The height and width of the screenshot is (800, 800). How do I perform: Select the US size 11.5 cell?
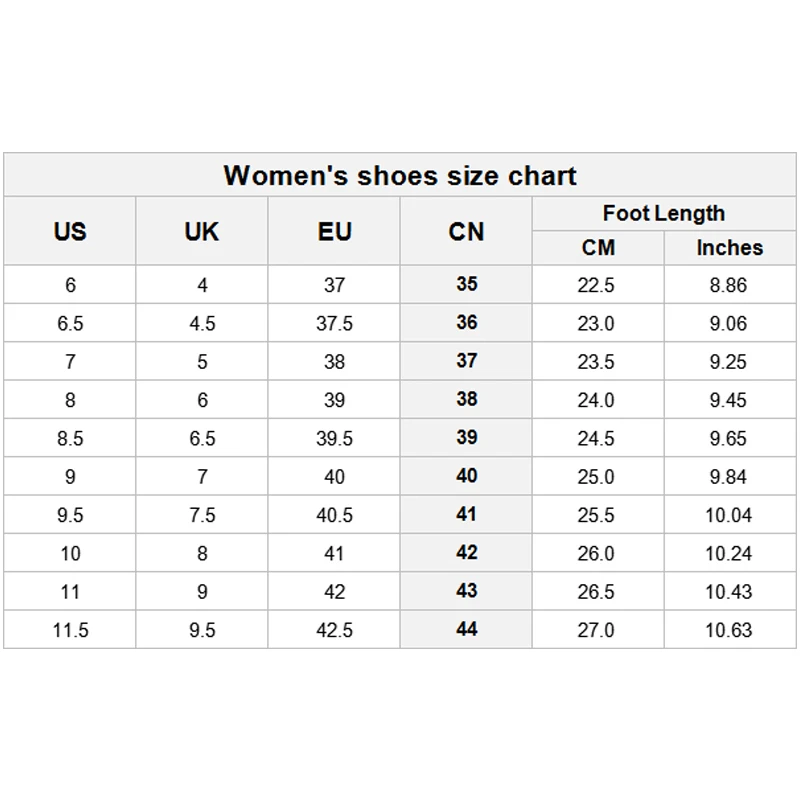point(70,631)
